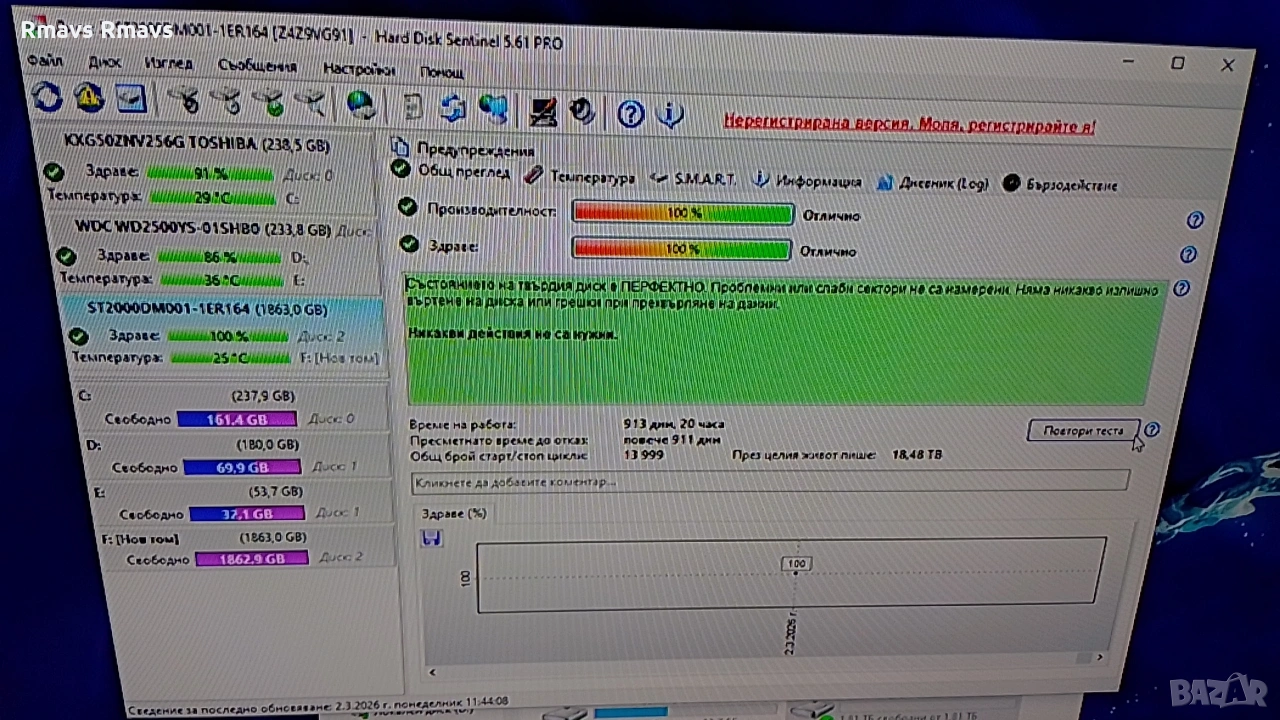Click the 100 data point on graph
The height and width of the screenshot is (720, 1280).
point(796,564)
